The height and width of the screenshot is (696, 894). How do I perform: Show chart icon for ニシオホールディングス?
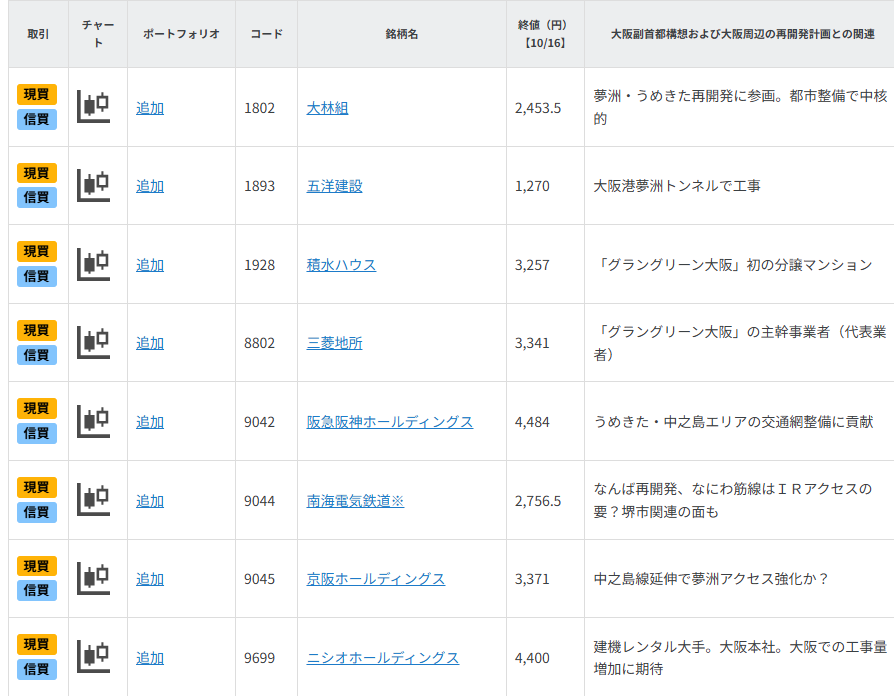94,657
